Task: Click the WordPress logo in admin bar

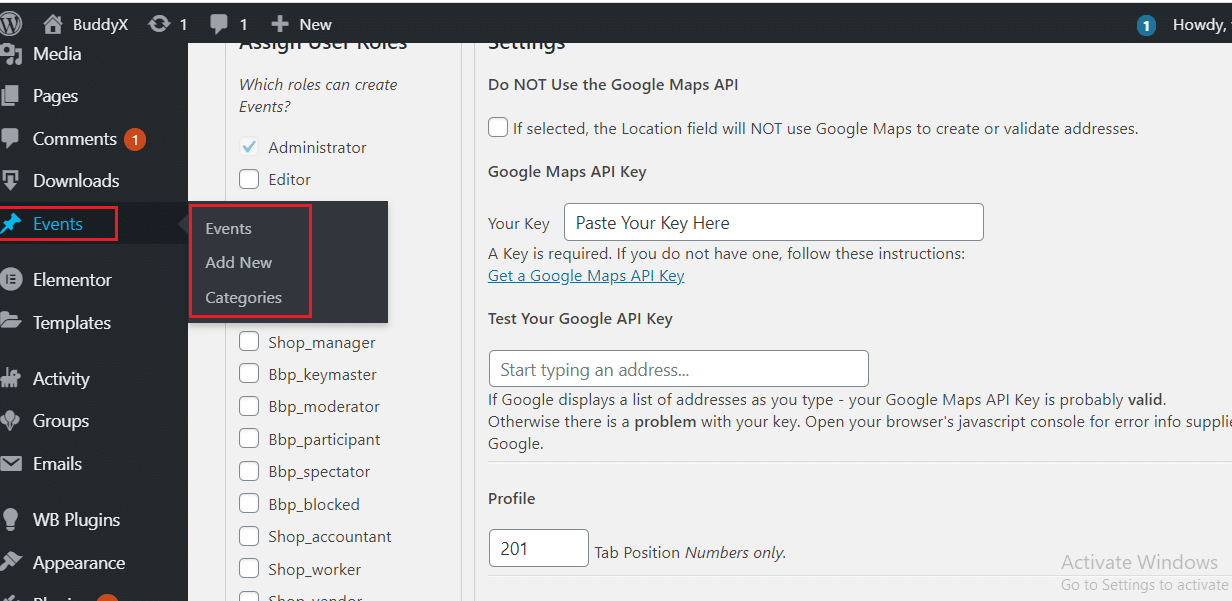Action: [11, 22]
